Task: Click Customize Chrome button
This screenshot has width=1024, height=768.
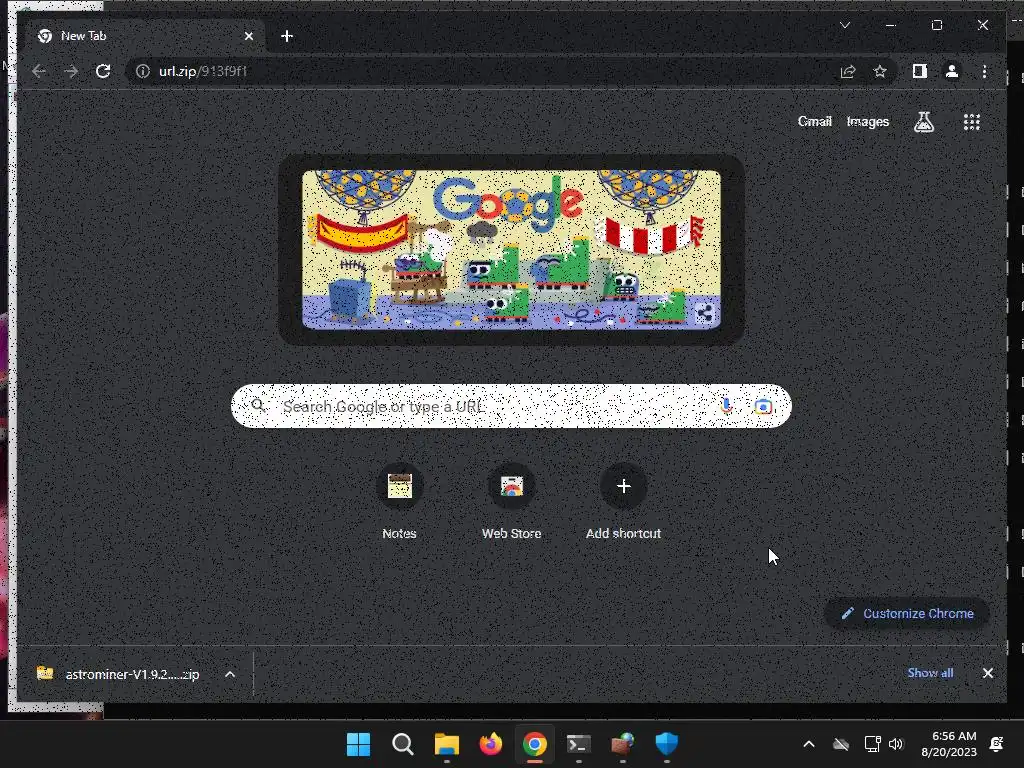Action: [x=907, y=613]
